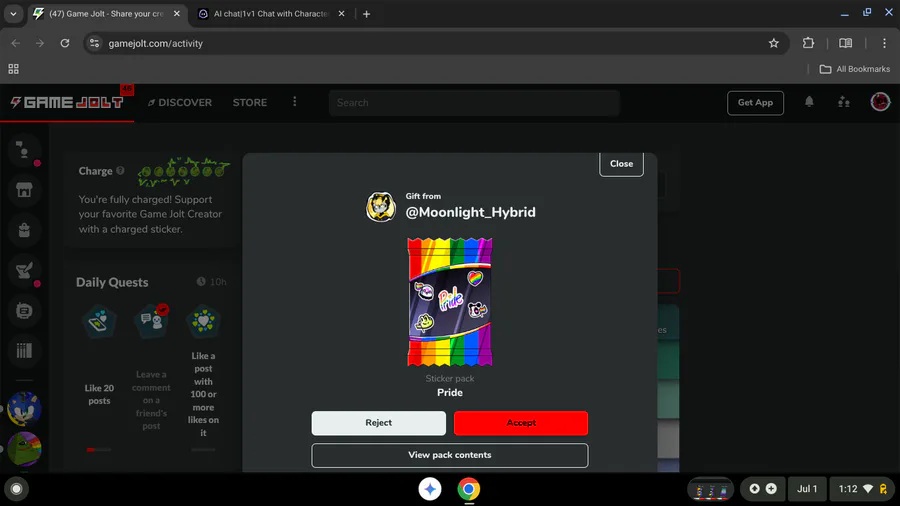Focus the Game Jolt search field
This screenshot has height=506, width=900.
474,103
